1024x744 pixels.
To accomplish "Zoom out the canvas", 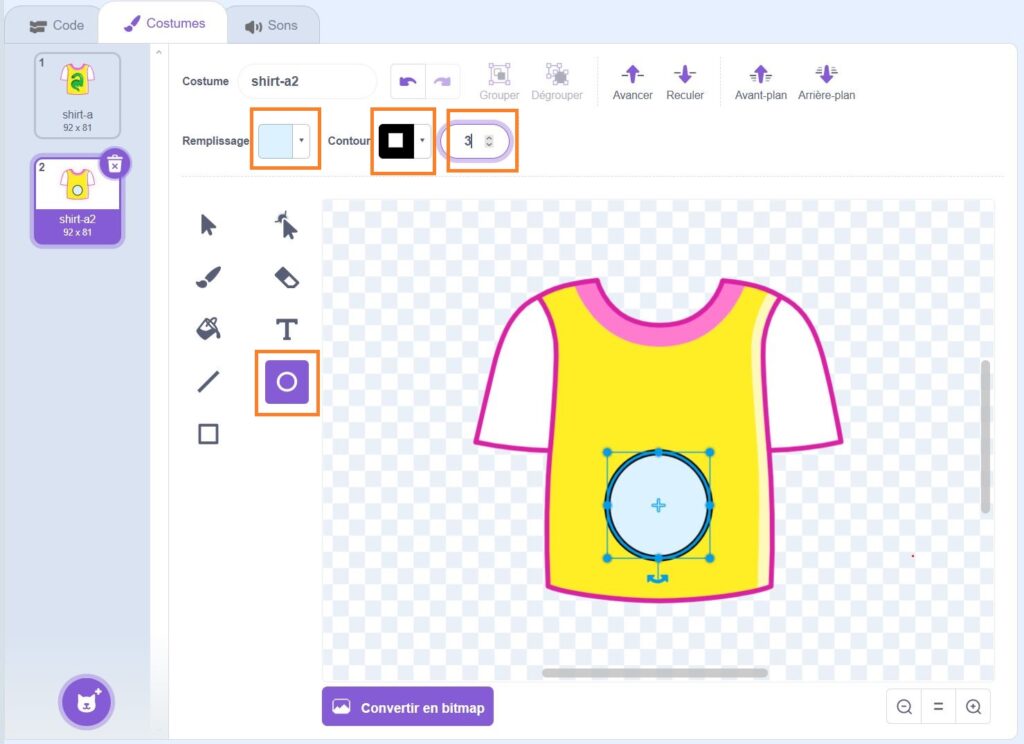I will [904, 707].
